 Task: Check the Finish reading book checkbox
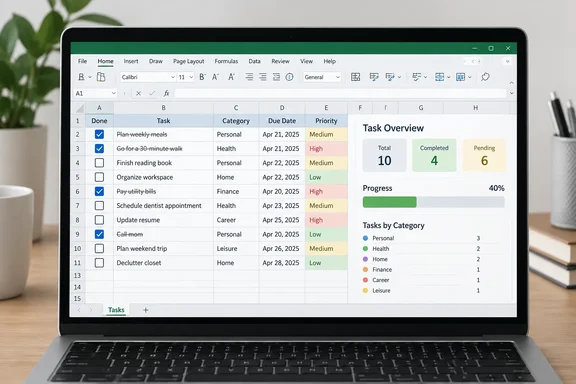(x=99, y=163)
